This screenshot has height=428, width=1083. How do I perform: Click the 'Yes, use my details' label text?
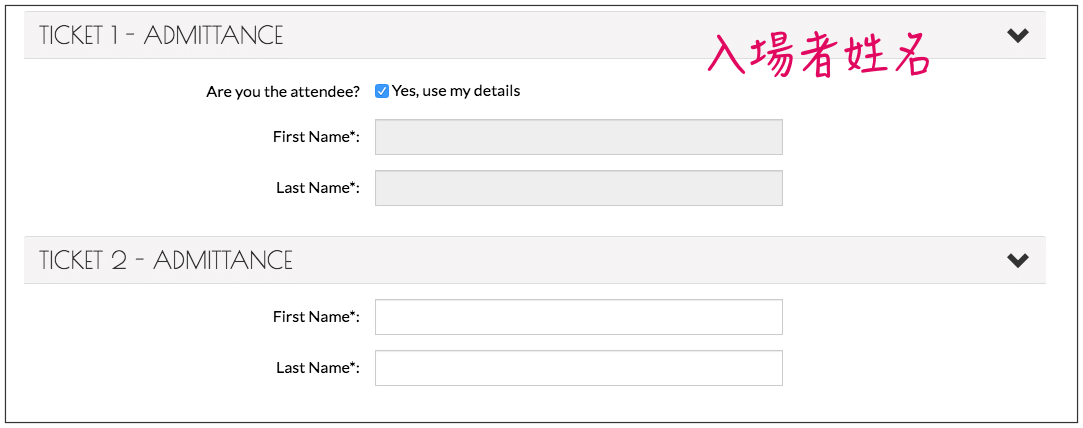(456, 91)
